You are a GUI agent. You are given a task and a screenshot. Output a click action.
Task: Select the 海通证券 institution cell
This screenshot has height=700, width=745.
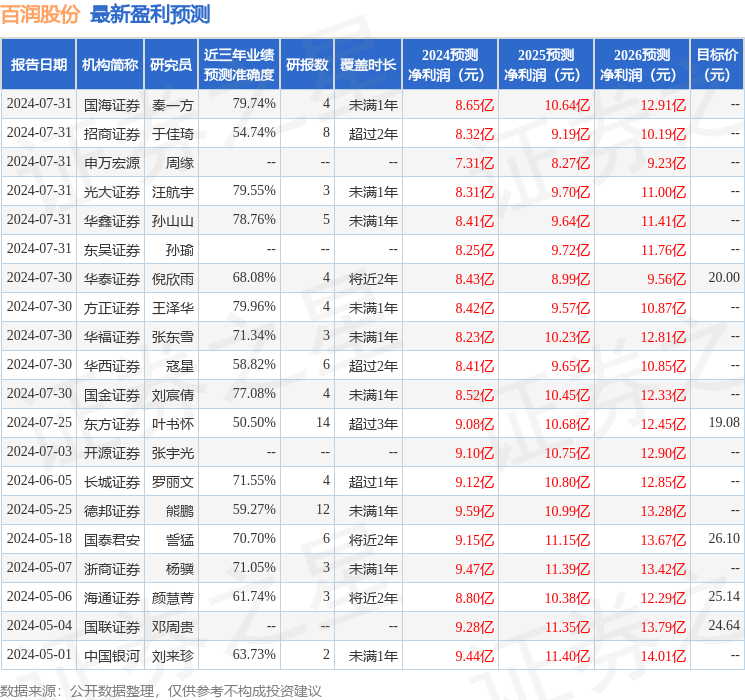point(112,598)
